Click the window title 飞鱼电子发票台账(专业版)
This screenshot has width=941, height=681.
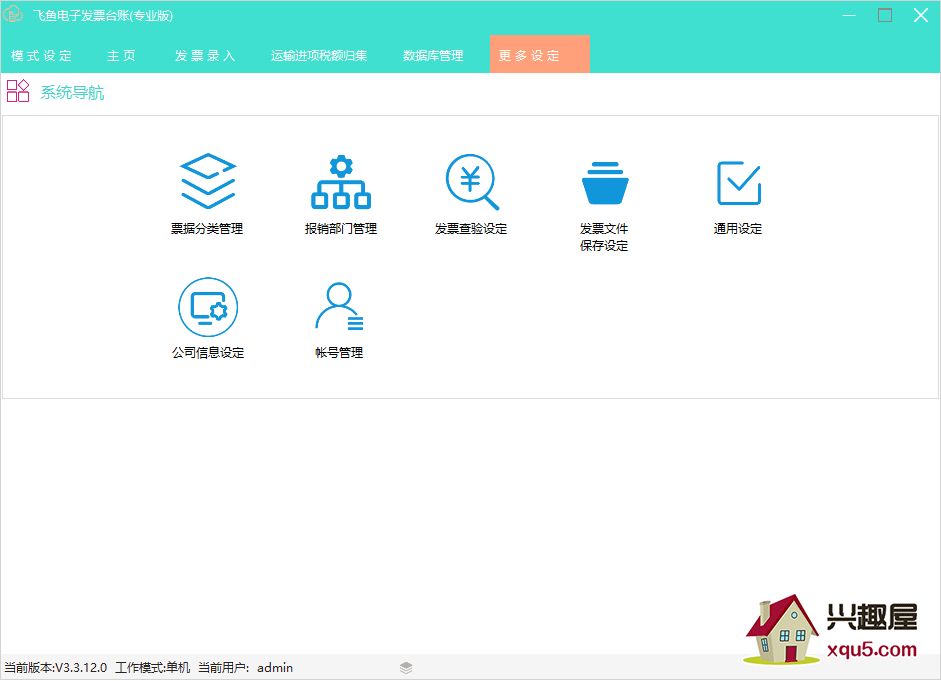103,16
